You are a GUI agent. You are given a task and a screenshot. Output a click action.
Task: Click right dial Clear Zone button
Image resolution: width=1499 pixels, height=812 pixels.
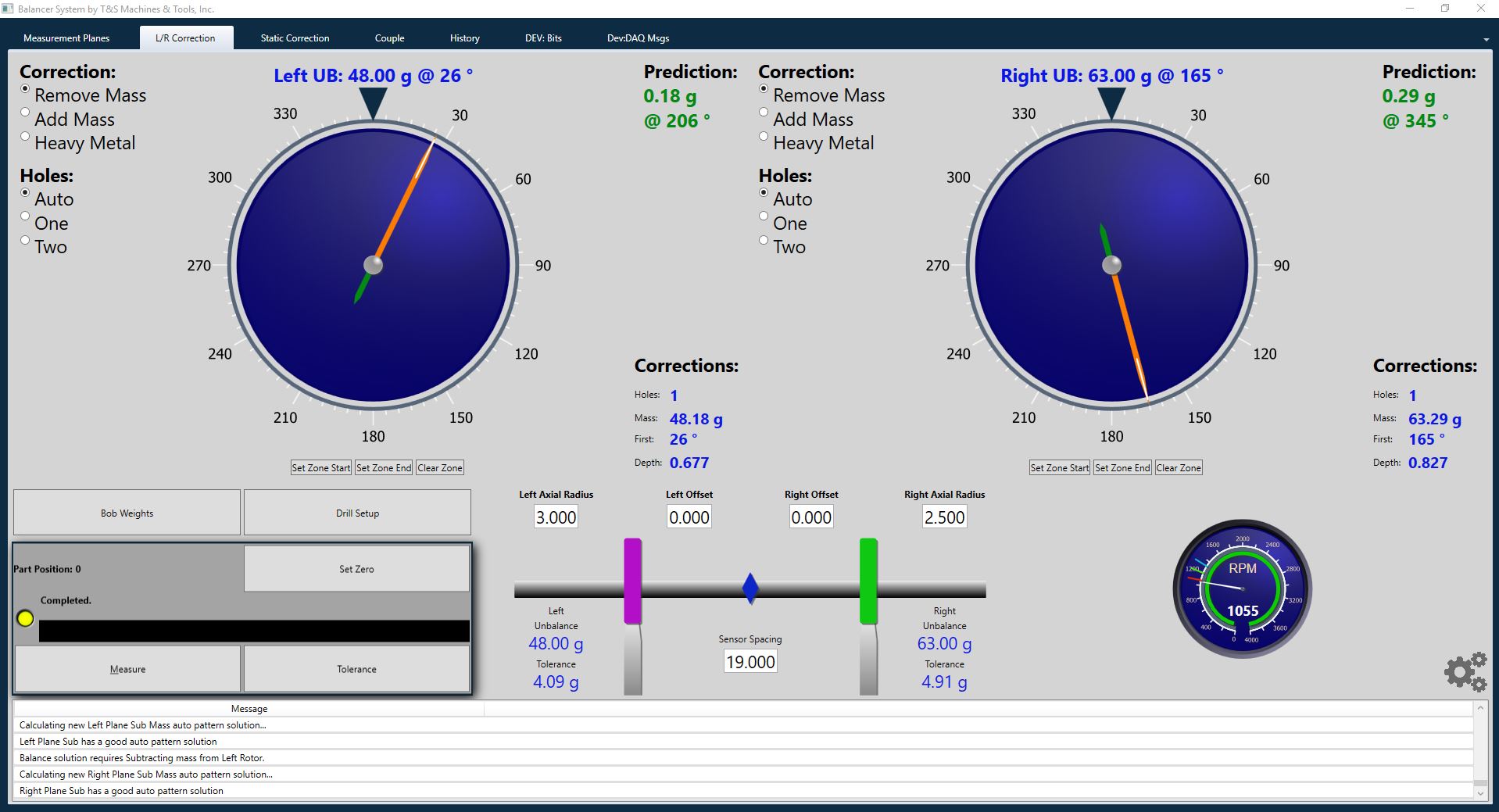[1179, 467]
